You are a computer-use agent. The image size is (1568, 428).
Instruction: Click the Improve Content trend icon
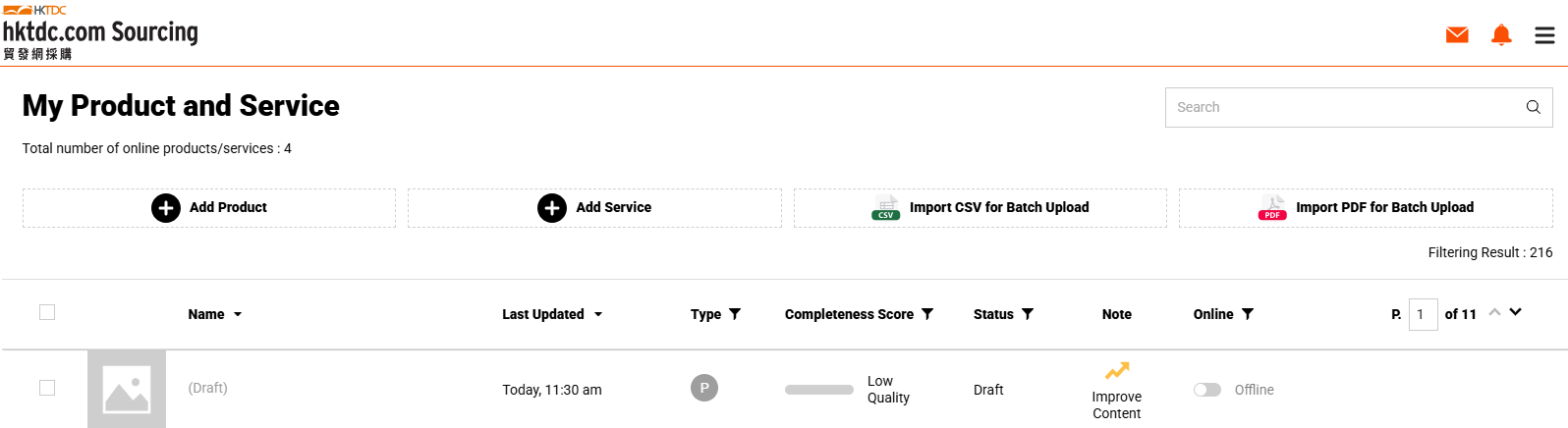(x=1117, y=371)
